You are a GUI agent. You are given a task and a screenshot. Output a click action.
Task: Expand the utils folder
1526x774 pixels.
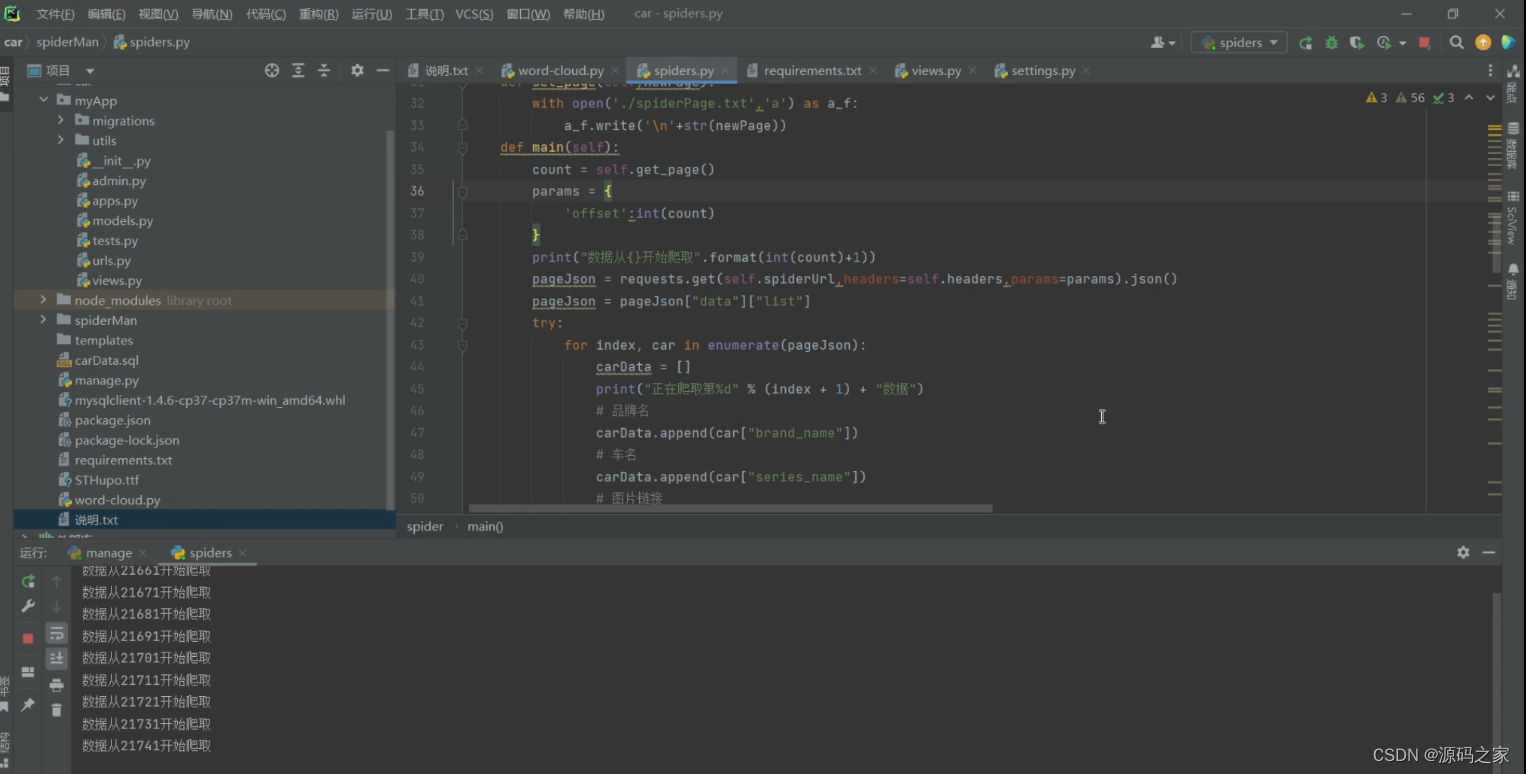61,140
